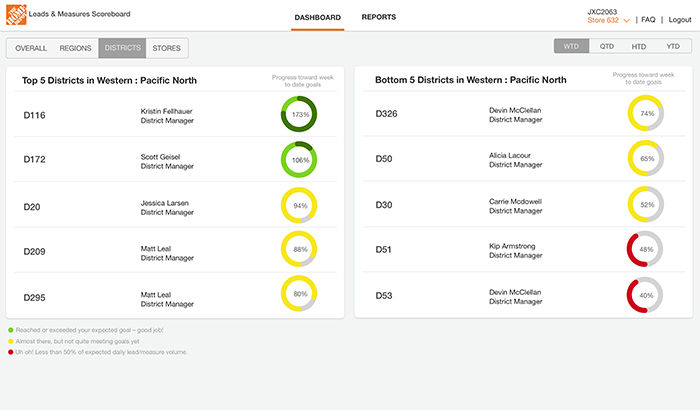Switch time range to HTD
The width and height of the screenshot is (700, 410).
(638, 46)
